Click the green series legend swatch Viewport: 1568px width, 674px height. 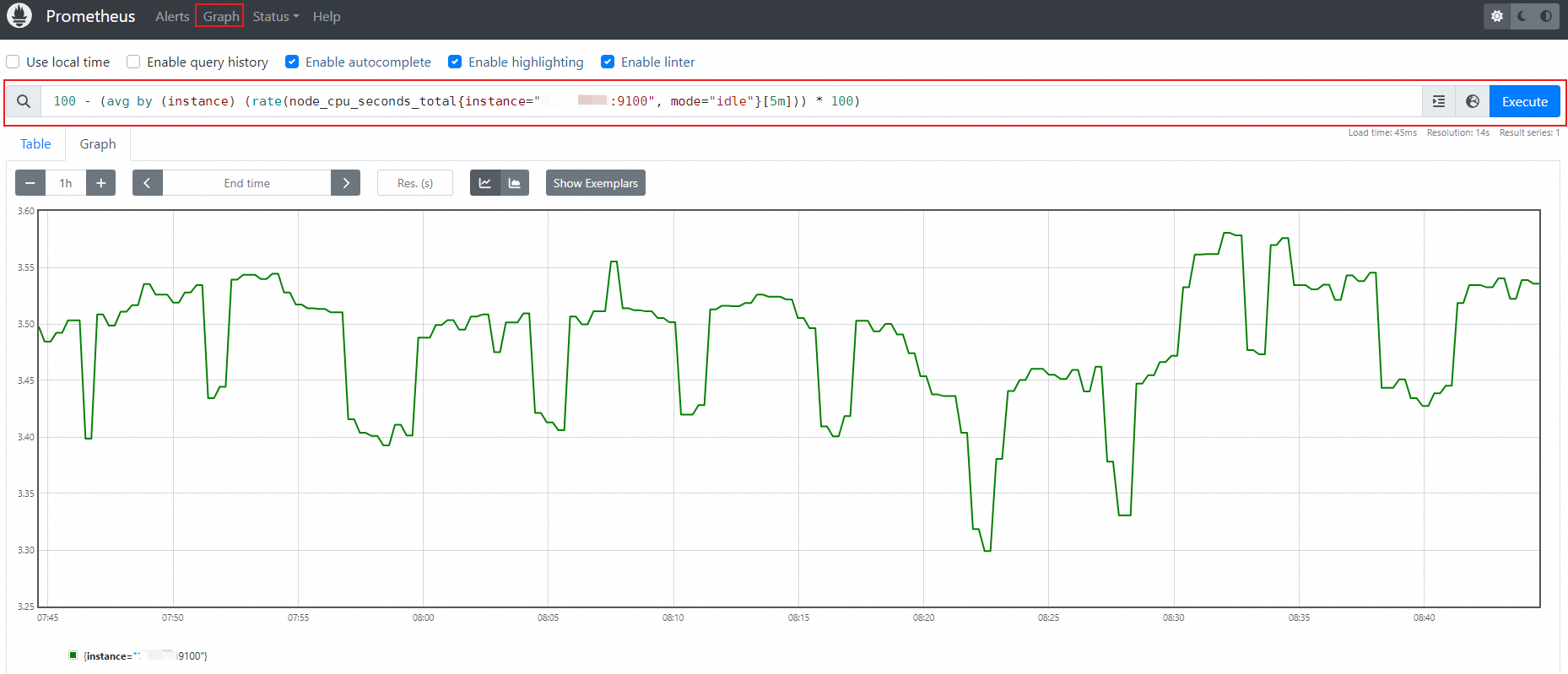73,655
